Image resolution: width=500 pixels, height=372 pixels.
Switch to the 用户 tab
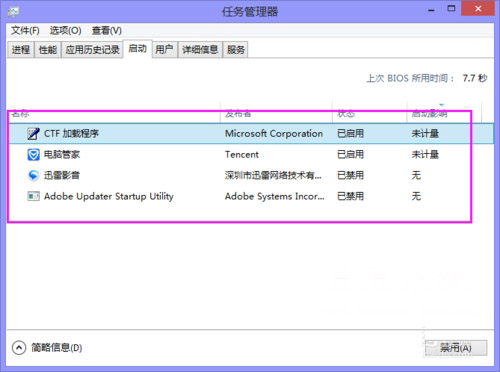164,50
